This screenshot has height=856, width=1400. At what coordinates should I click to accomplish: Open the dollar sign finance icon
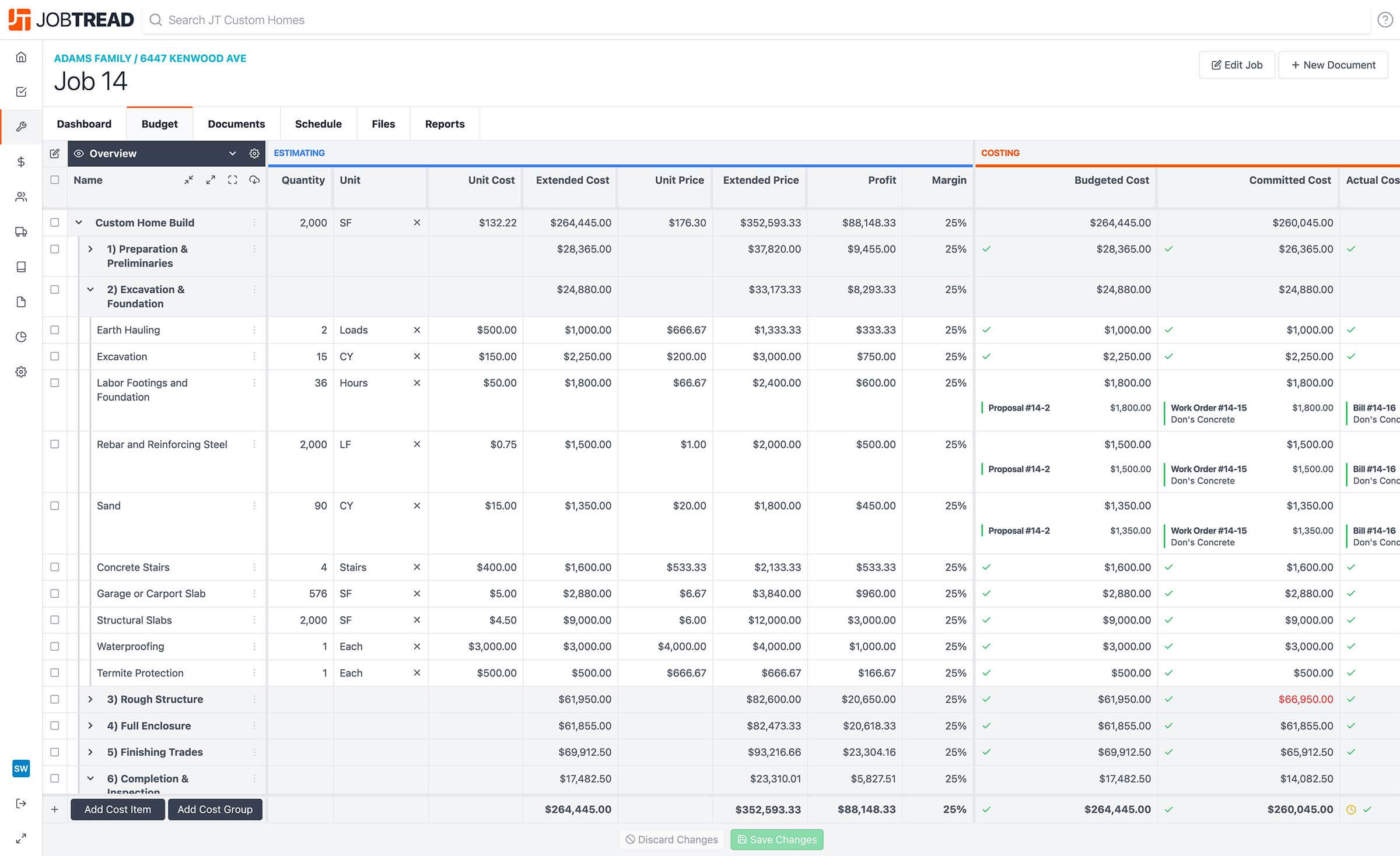click(21, 162)
